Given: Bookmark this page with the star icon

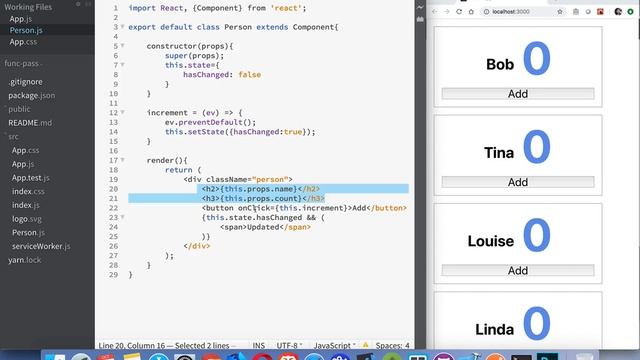Looking at the screenshot, I should pos(560,12).
